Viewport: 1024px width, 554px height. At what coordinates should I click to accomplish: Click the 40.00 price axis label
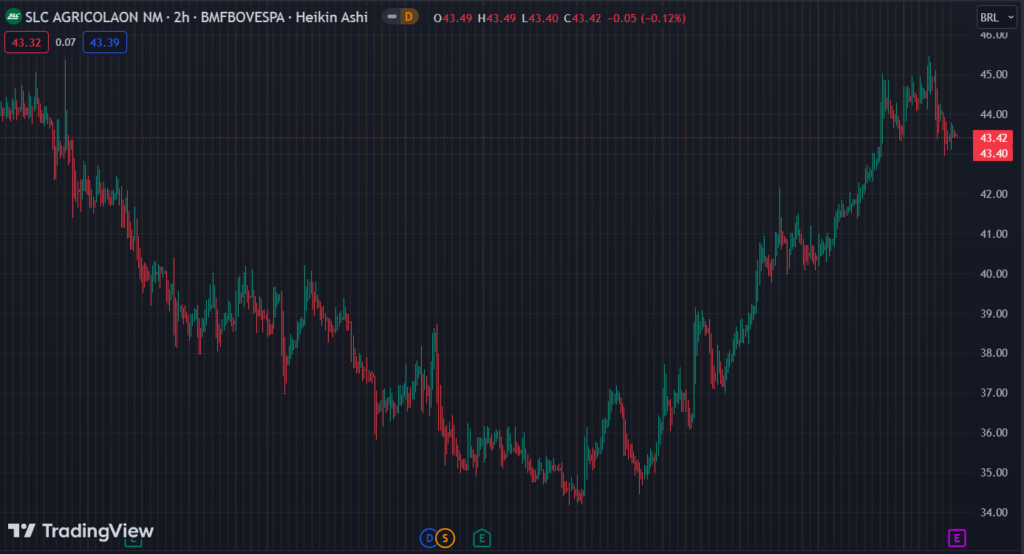[x=993, y=274]
